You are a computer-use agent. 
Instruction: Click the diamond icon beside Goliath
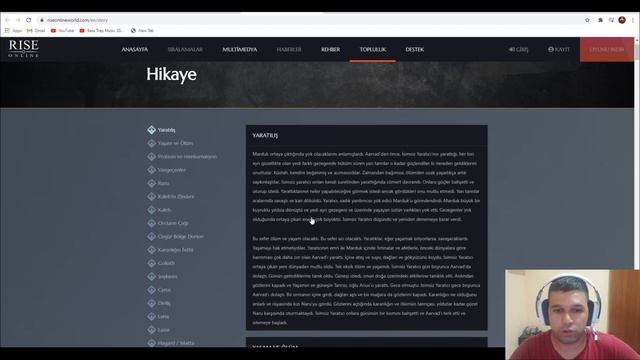[x=151, y=263]
